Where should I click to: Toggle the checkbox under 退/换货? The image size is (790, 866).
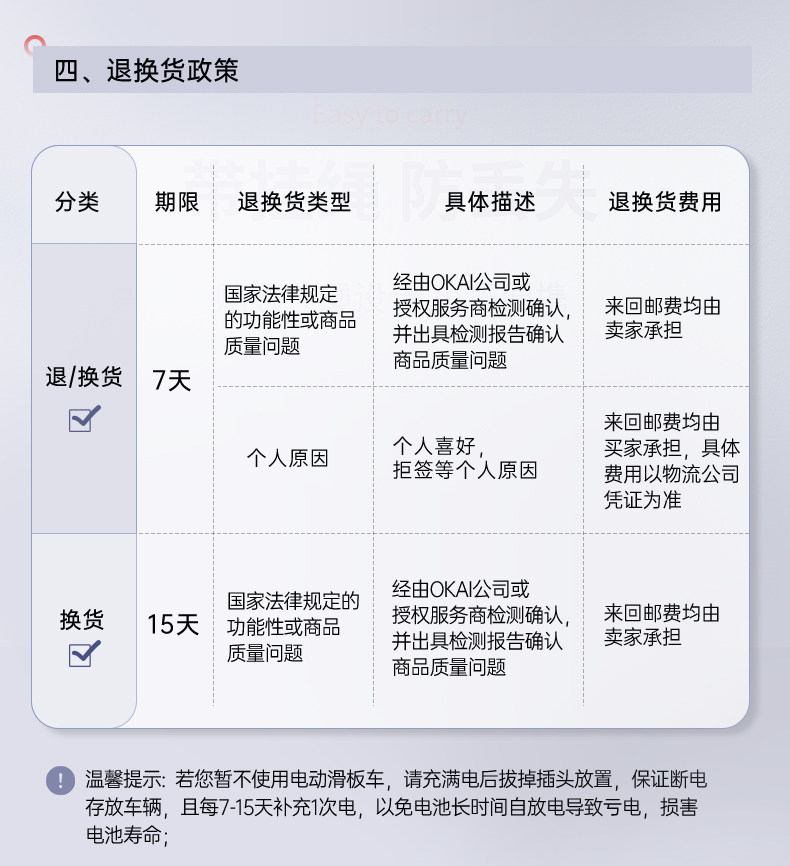pos(84,418)
